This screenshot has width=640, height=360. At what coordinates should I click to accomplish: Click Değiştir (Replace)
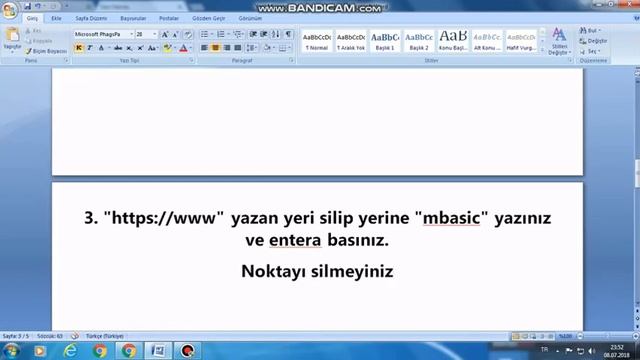(x=593, y=41)
